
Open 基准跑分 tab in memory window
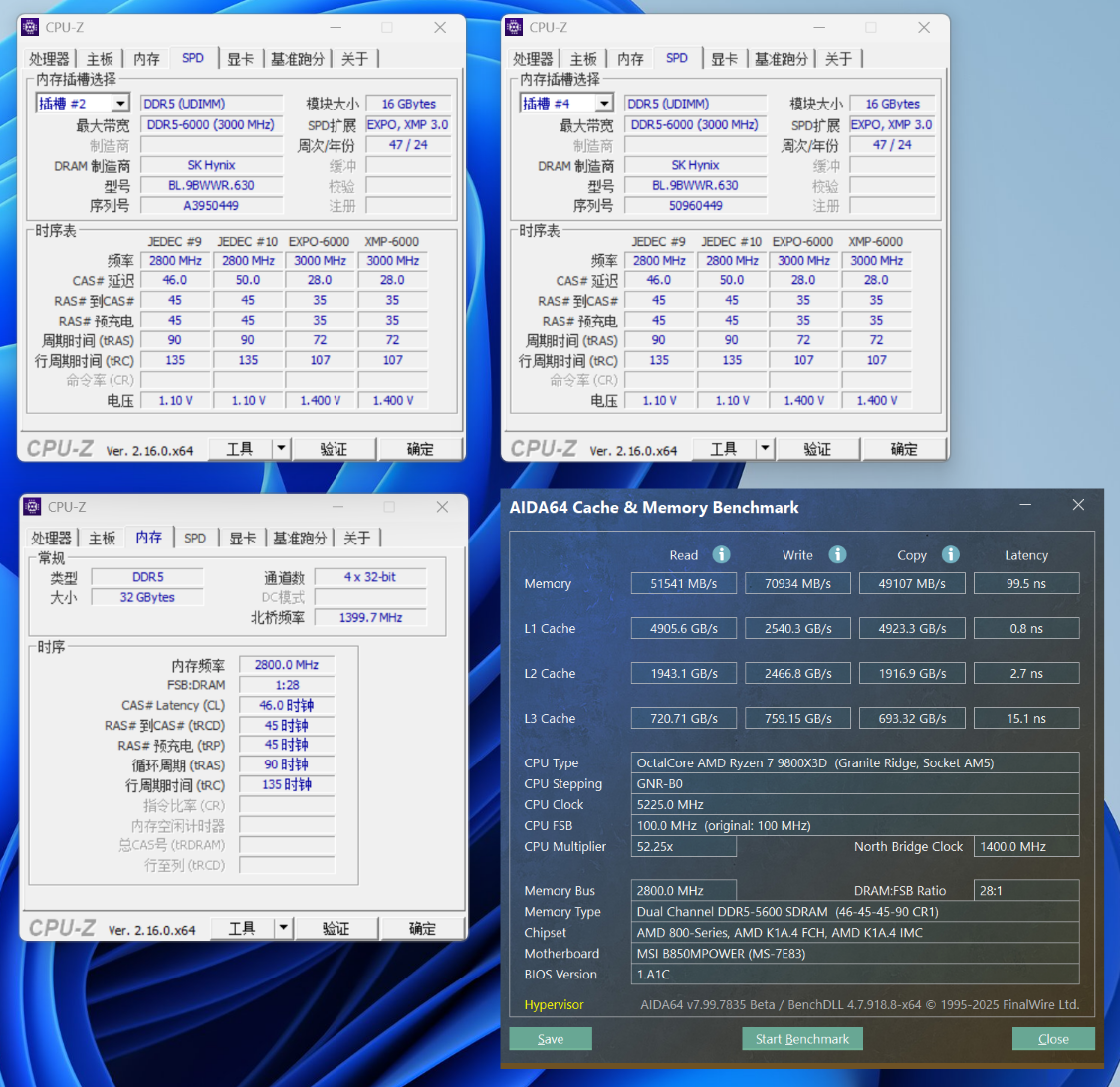coord(300,538)
